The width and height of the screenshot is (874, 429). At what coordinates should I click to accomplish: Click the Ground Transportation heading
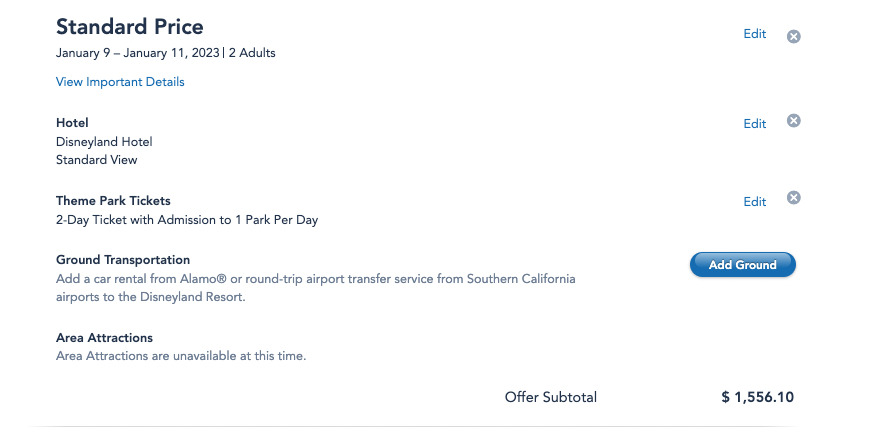coord(123,260)
